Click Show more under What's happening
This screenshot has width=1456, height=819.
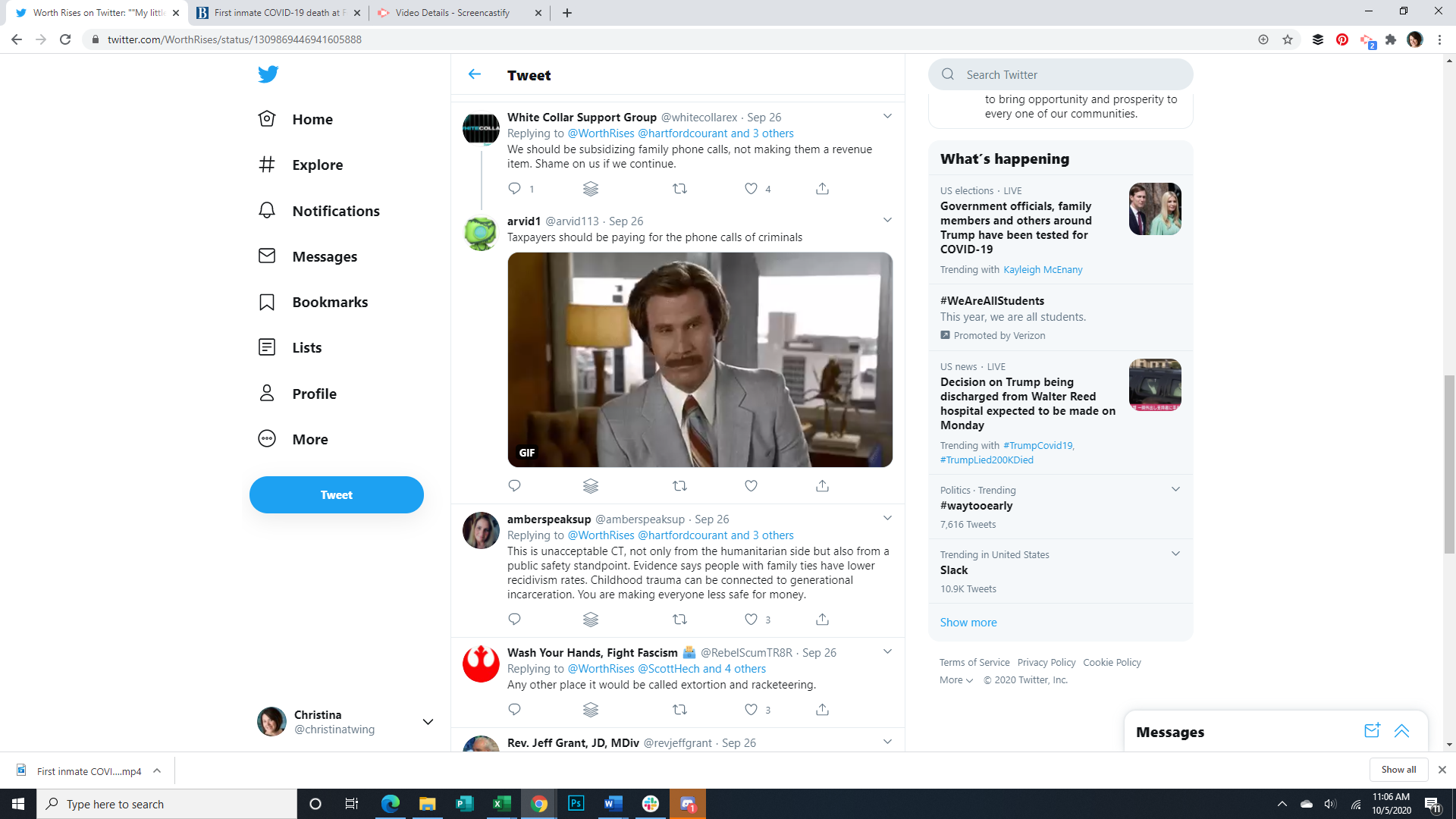(968, 623)
